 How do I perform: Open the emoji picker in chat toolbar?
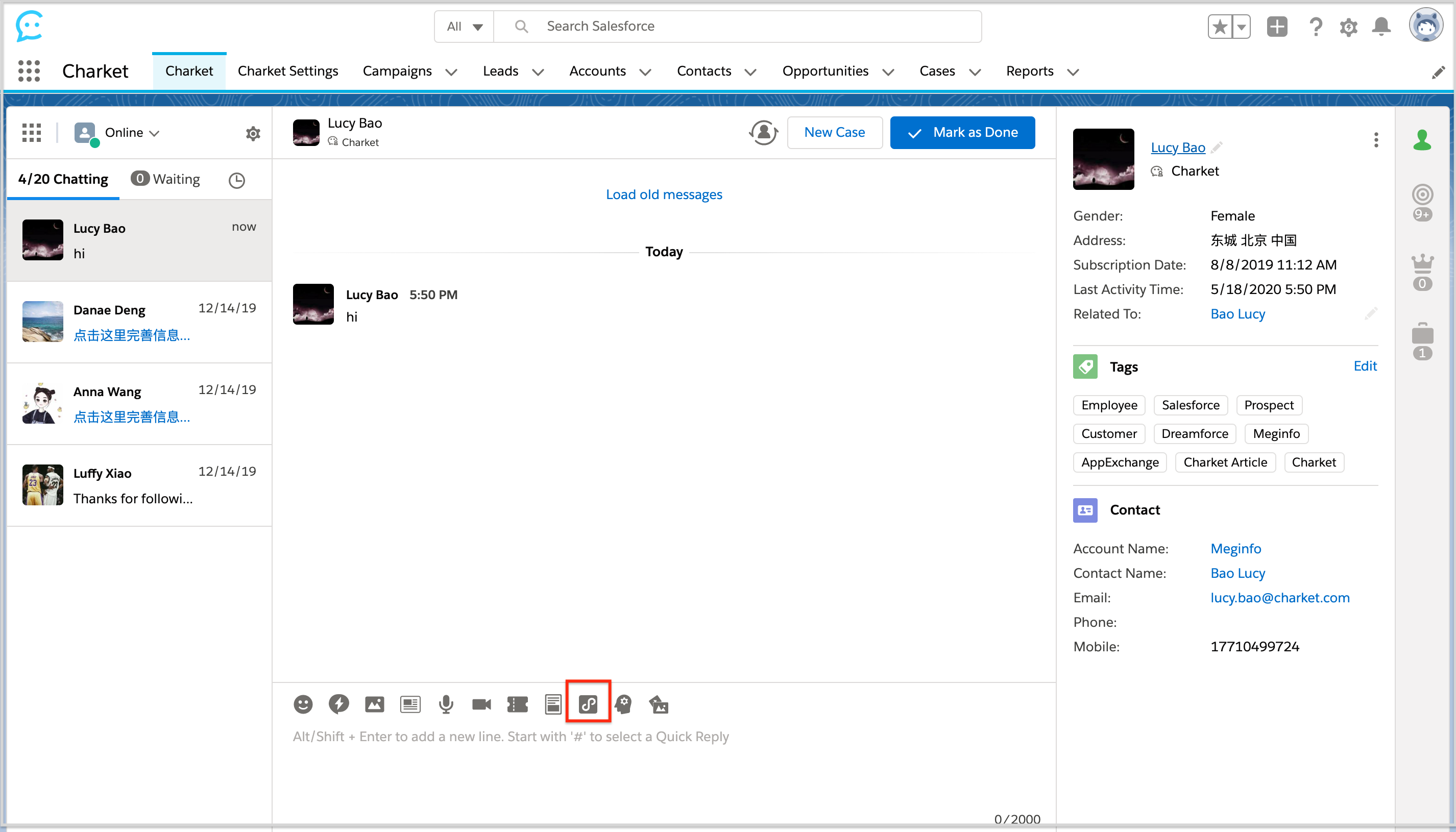pos(303,704)
